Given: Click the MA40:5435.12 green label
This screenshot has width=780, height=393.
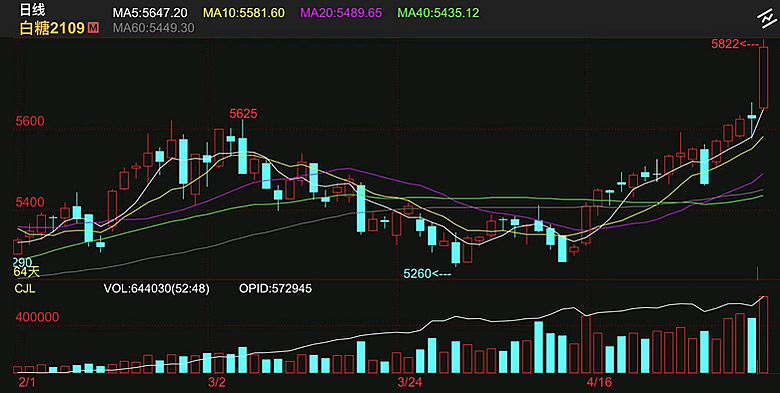Looking at the screenshot, I should coord(437,12).
